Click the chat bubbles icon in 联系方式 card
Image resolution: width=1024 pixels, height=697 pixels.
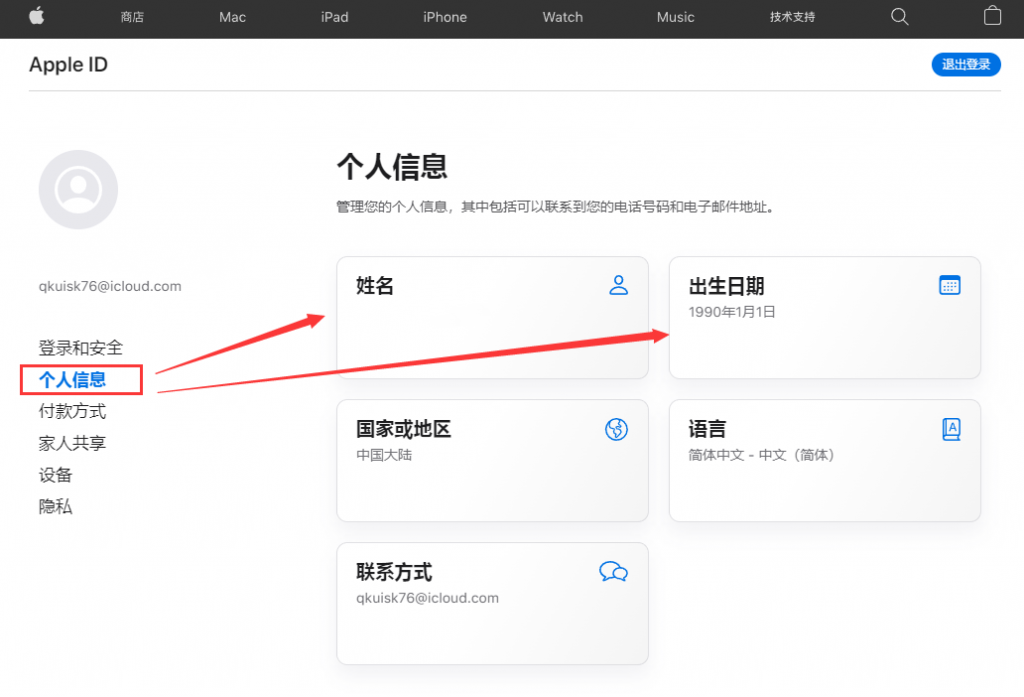[x=613, y=572]
